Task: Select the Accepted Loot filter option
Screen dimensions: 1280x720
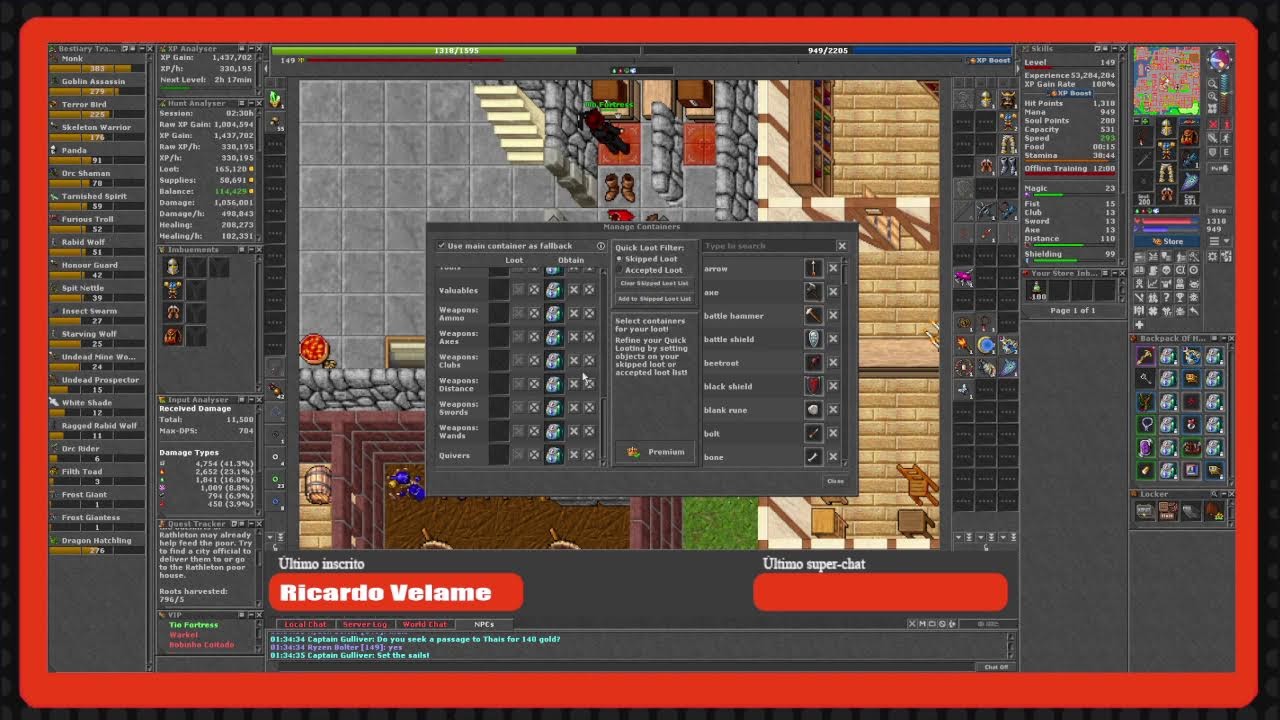Action: (x=649, y=270)
